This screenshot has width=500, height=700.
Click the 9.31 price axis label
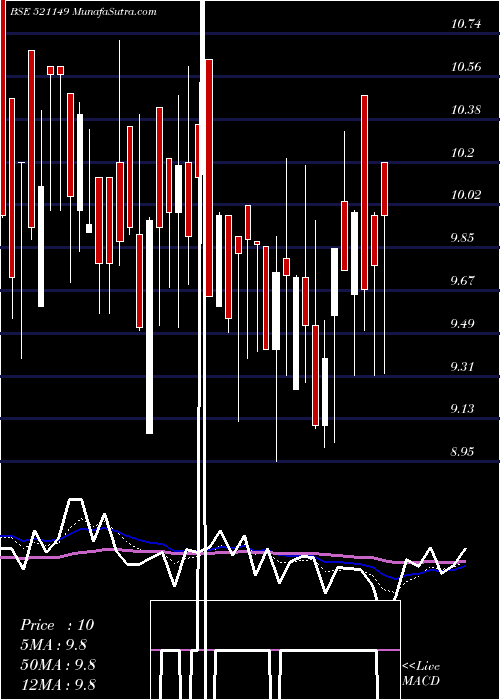click(462, 367)
